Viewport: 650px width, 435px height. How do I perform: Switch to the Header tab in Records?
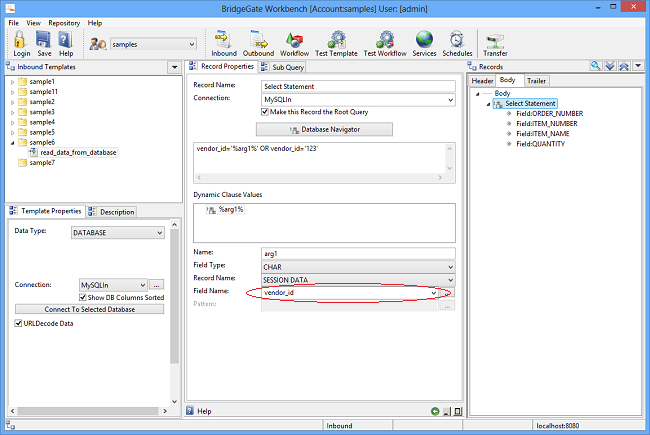482,81
